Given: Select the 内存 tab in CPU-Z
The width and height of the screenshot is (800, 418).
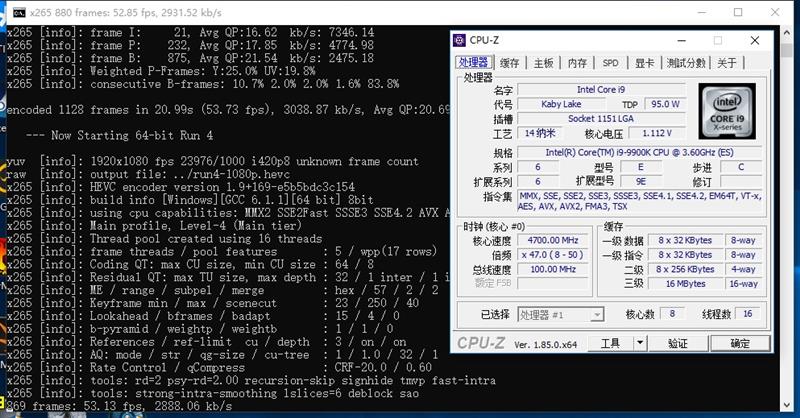Looking at the screenshot, I should tap(577, 63).
